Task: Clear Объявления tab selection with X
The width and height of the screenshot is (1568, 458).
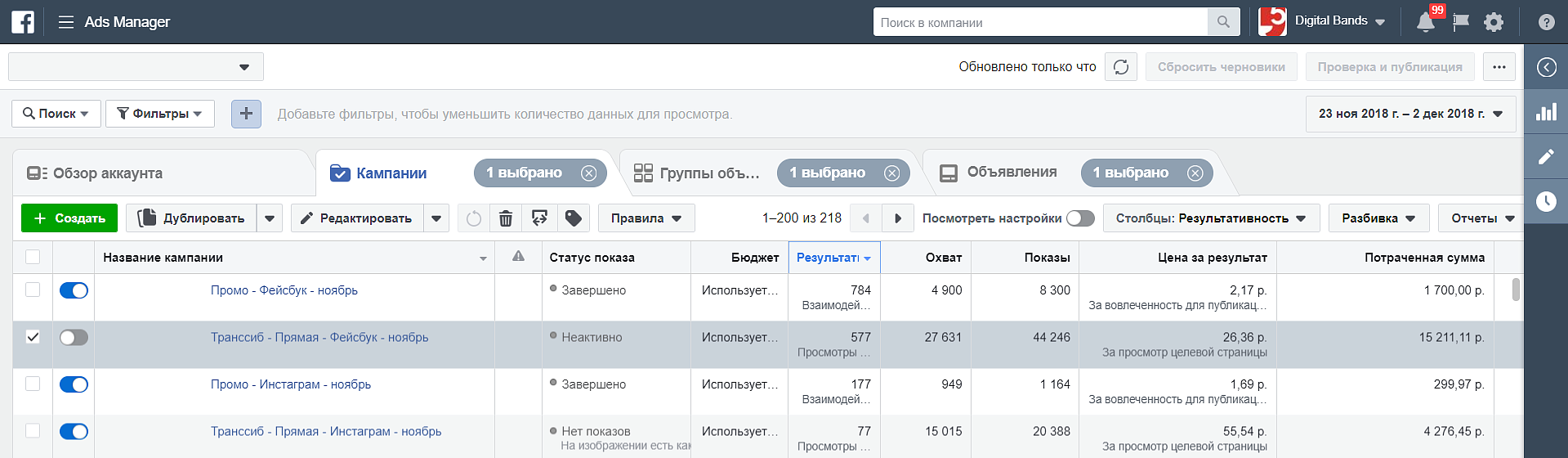Action: pyautogui.click(x=1195, y=173)
